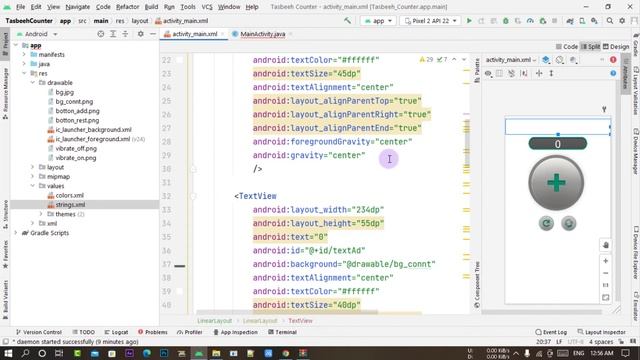
Task: Select botton_add.png in drawable folder
Action: tap(78, 111)
